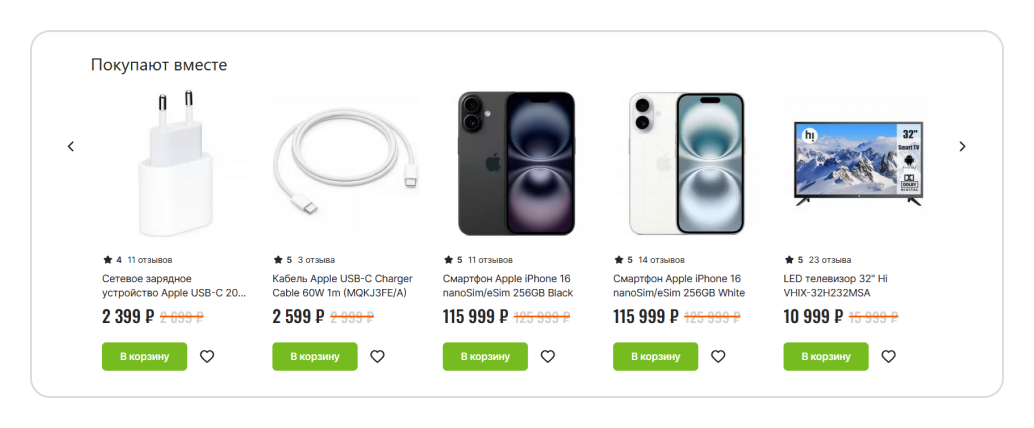This screenshot has height=428, width=1034.
Task: Add Hi 32-inch TV to cart
Action: pos(825,356)
